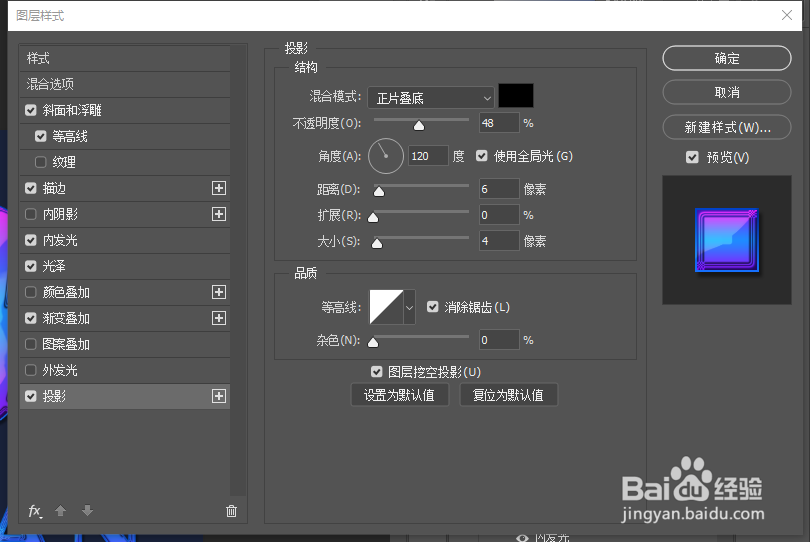
Task: Click the style preview thumbnail
Action: click(727, 240)
